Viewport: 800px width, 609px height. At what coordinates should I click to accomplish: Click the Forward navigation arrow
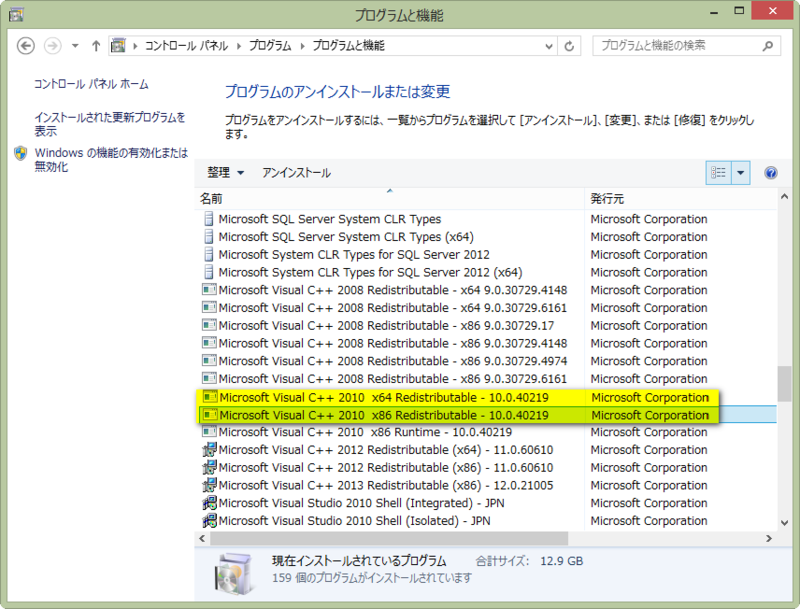click(x=52, y=46)
